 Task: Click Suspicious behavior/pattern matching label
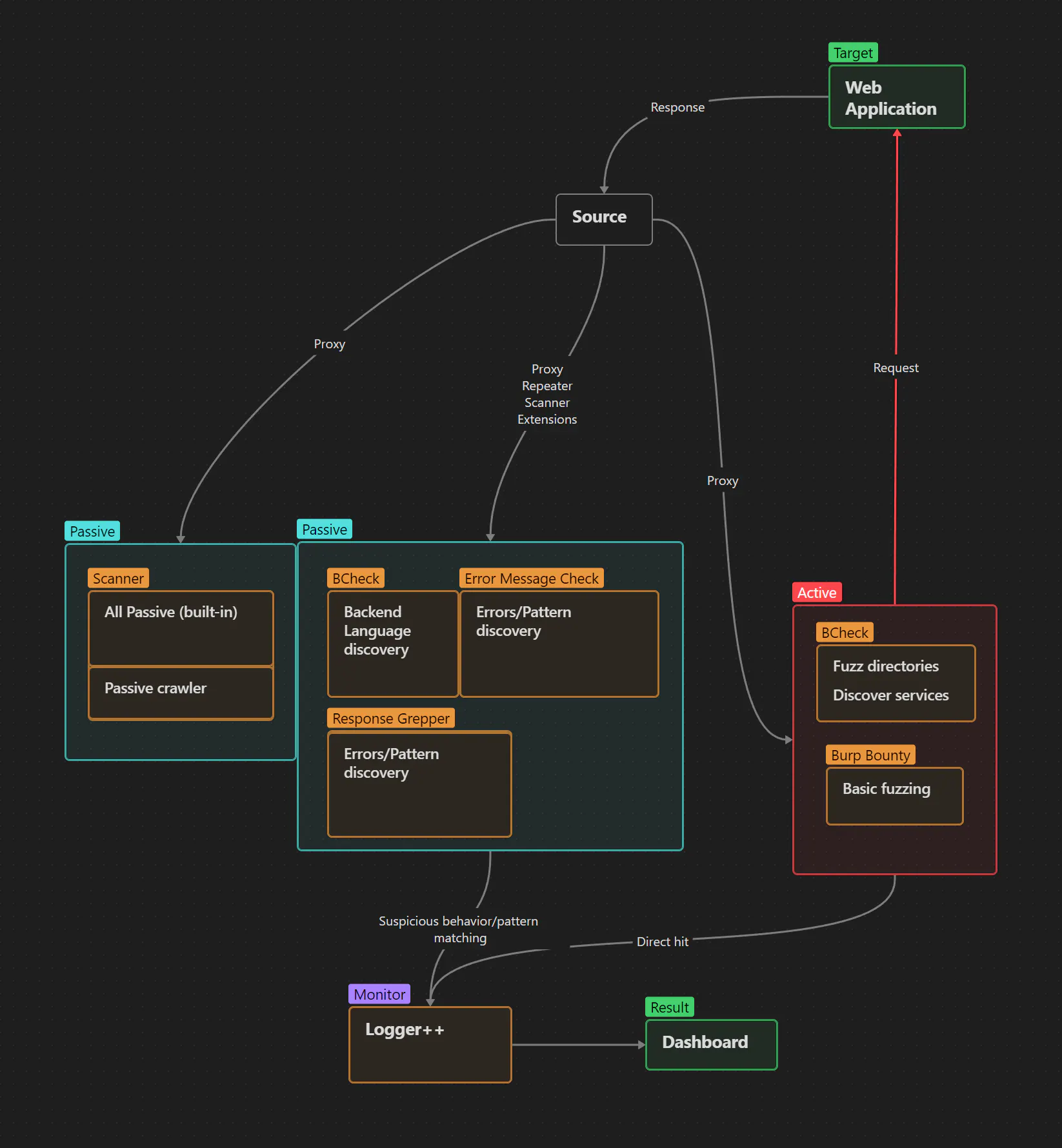tap(459, 929)
